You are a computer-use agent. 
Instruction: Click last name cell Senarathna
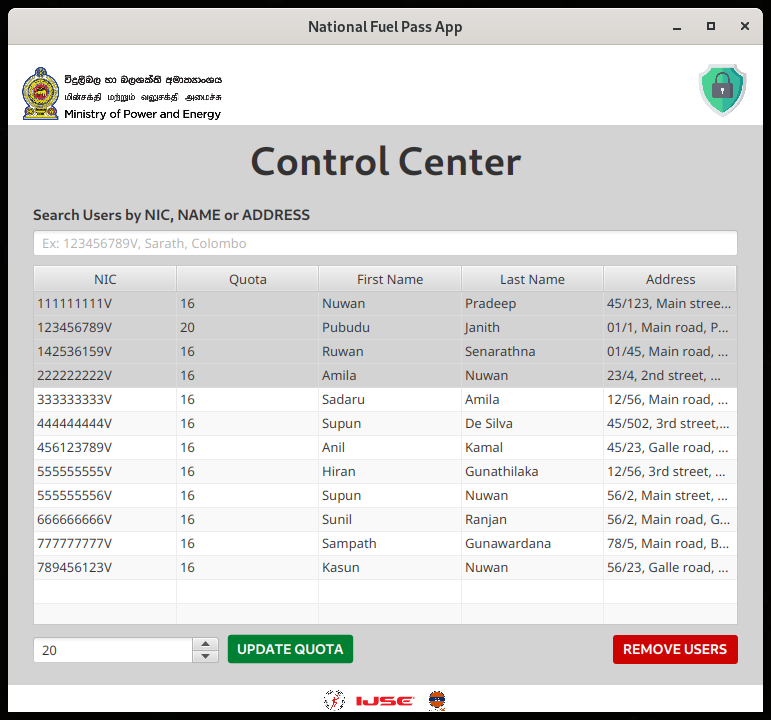pyautogui.click(x=533, y=352)
